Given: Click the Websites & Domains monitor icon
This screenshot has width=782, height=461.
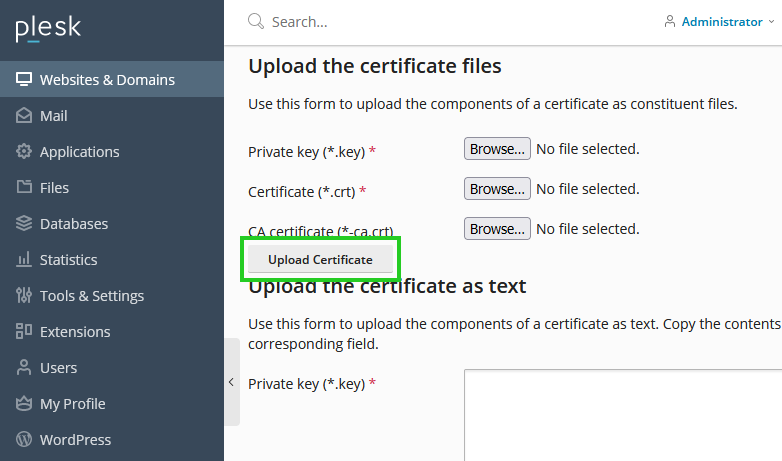Looking at the screenshot, I should (23, 79).
